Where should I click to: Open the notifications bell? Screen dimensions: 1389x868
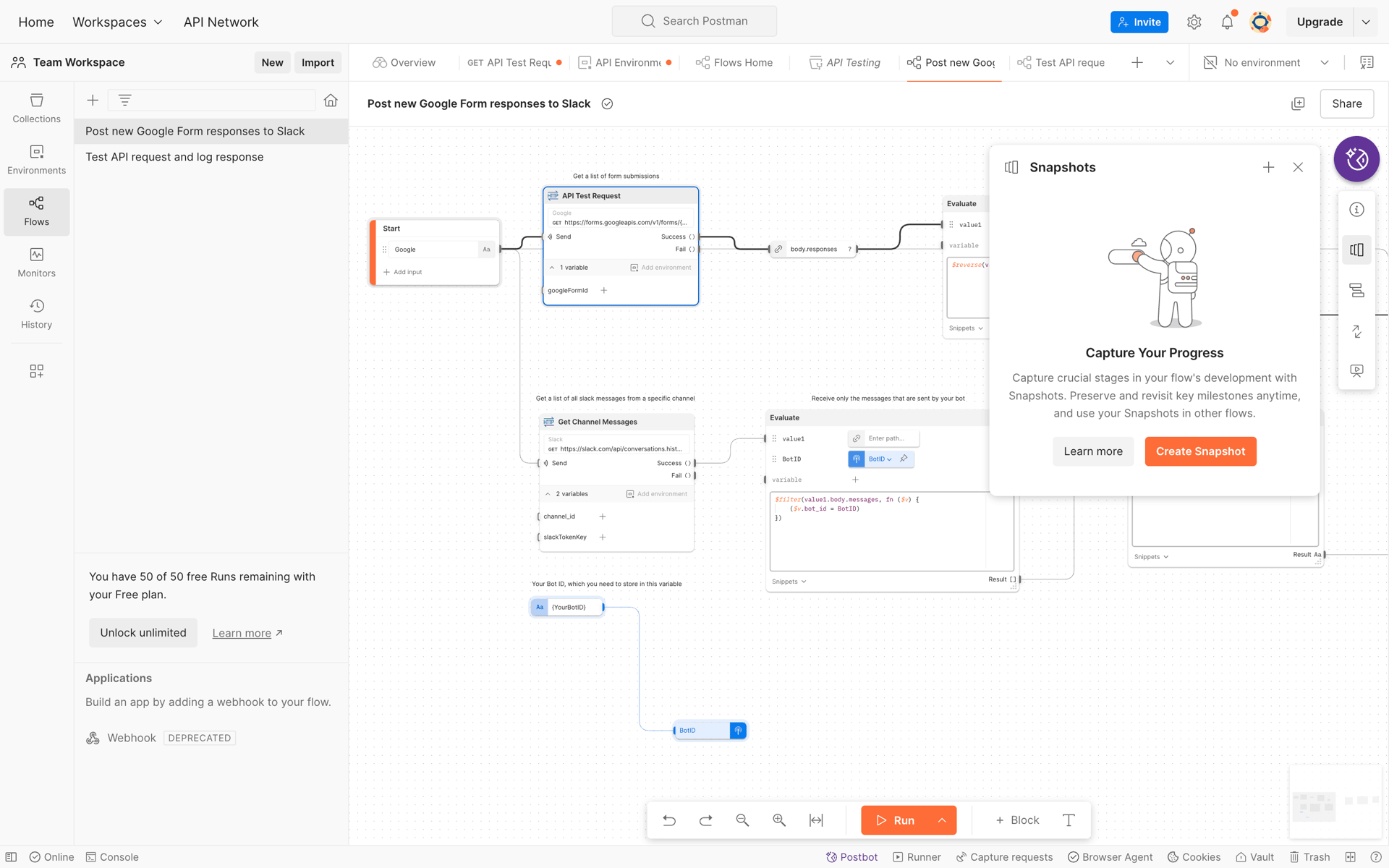(1227, 22)
